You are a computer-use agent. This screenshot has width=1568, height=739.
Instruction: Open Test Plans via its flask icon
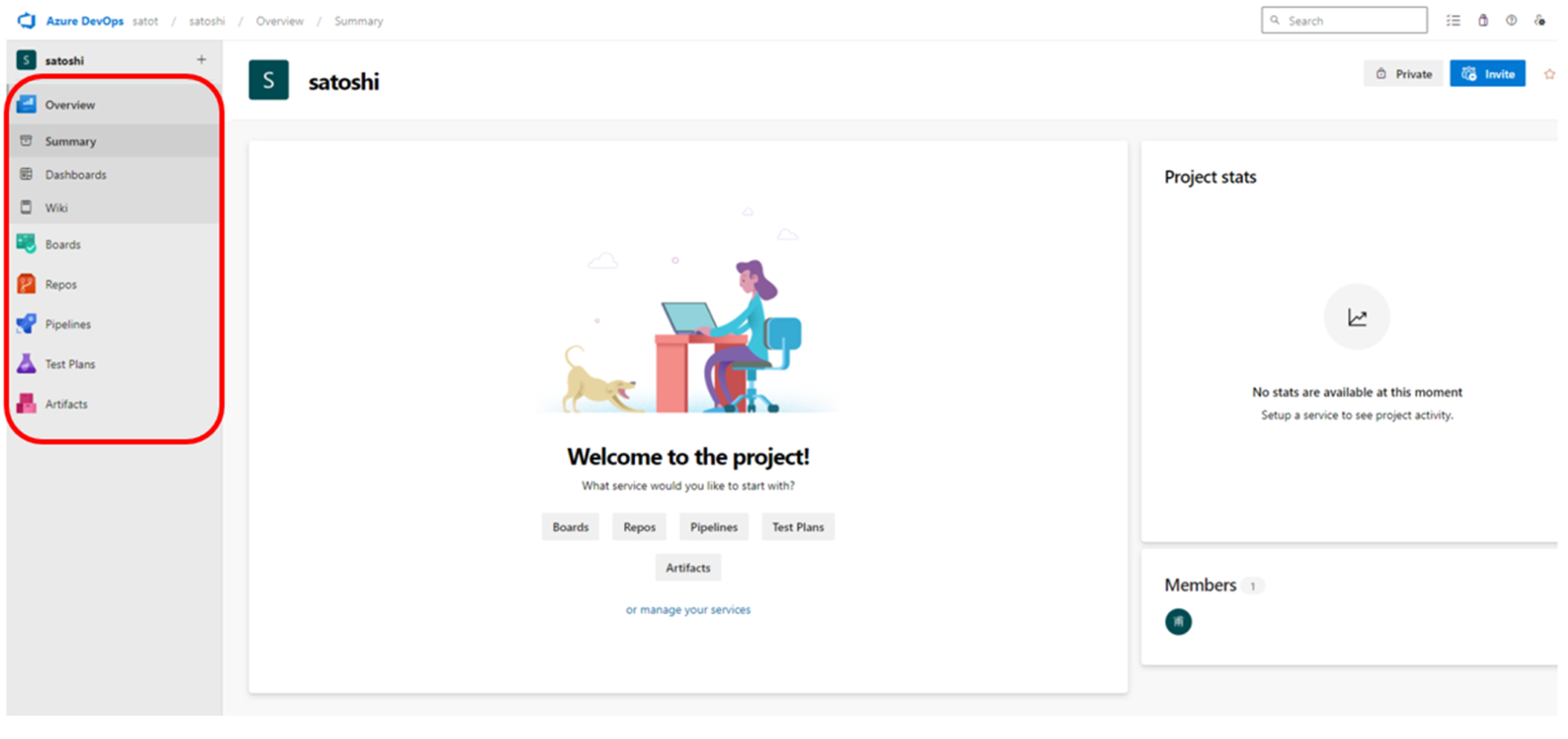point(27,363)
